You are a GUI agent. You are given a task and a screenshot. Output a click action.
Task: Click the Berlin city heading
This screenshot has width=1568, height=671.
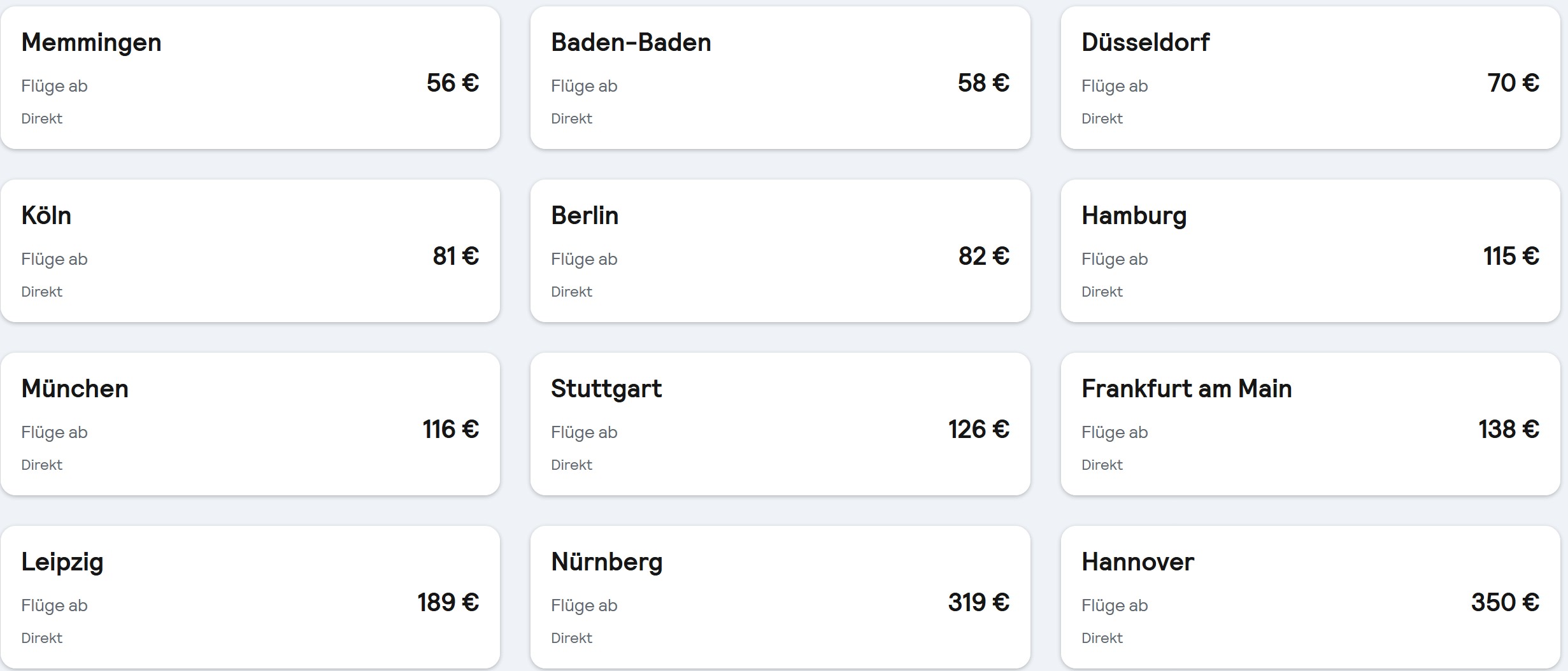click(585, 215)
